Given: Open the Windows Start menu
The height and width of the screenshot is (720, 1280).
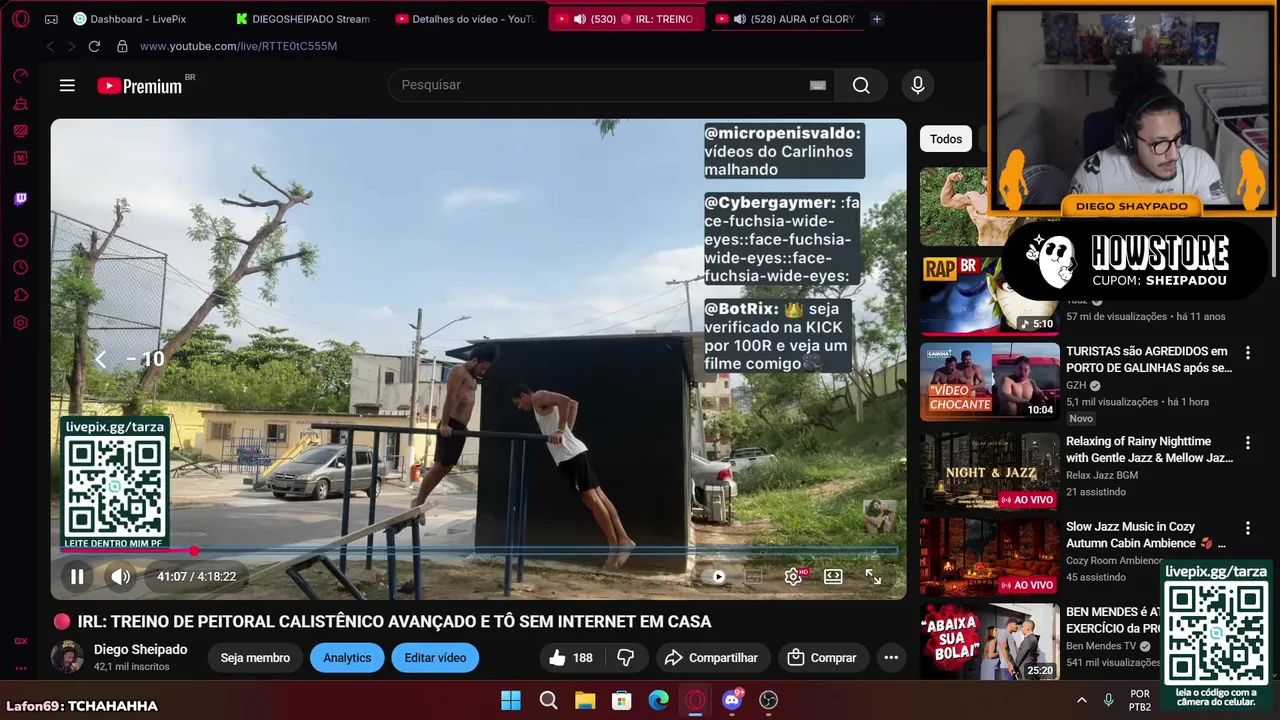Looking at the screenshot, I should 511,700.
